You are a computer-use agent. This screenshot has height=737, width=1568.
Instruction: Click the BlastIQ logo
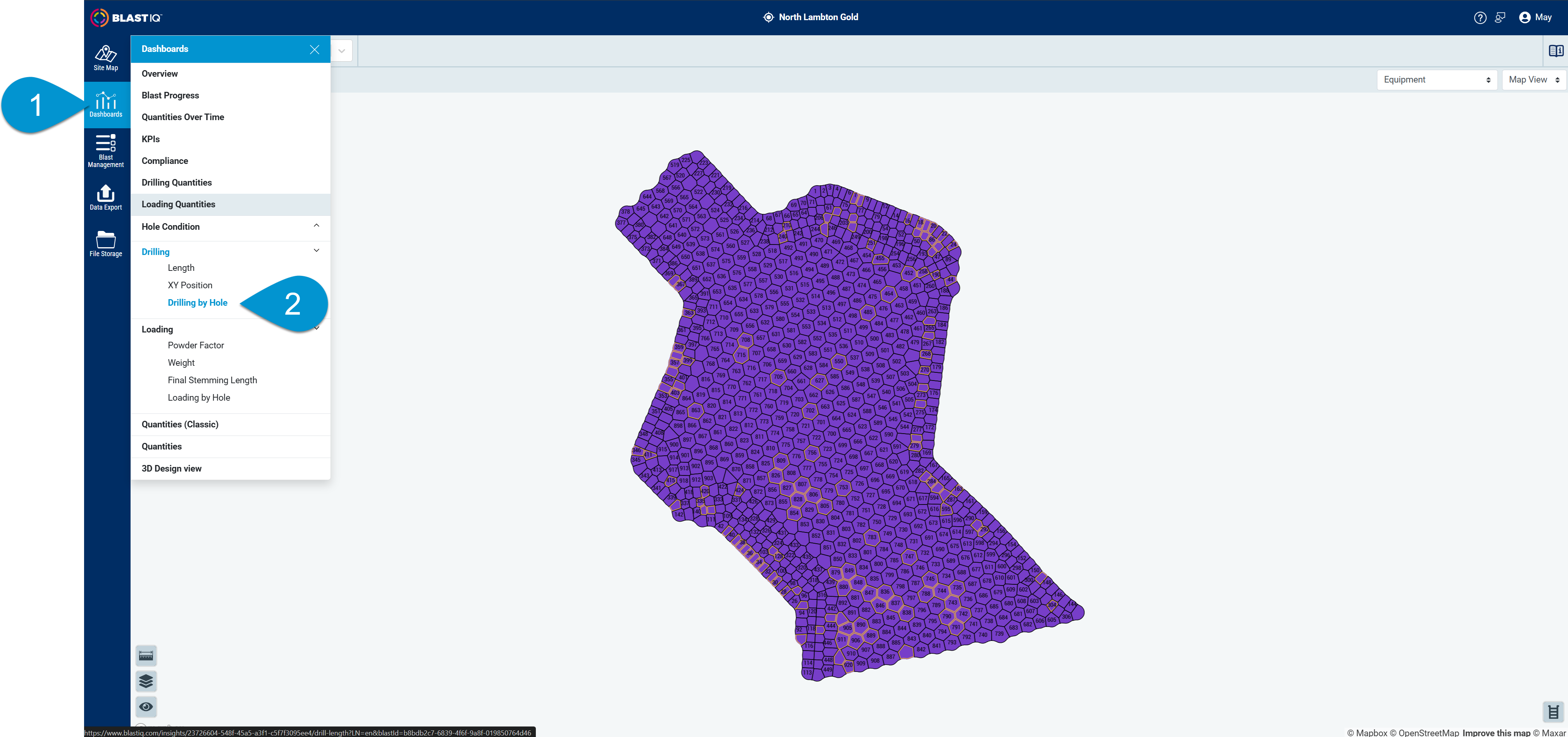coord(126,18)
